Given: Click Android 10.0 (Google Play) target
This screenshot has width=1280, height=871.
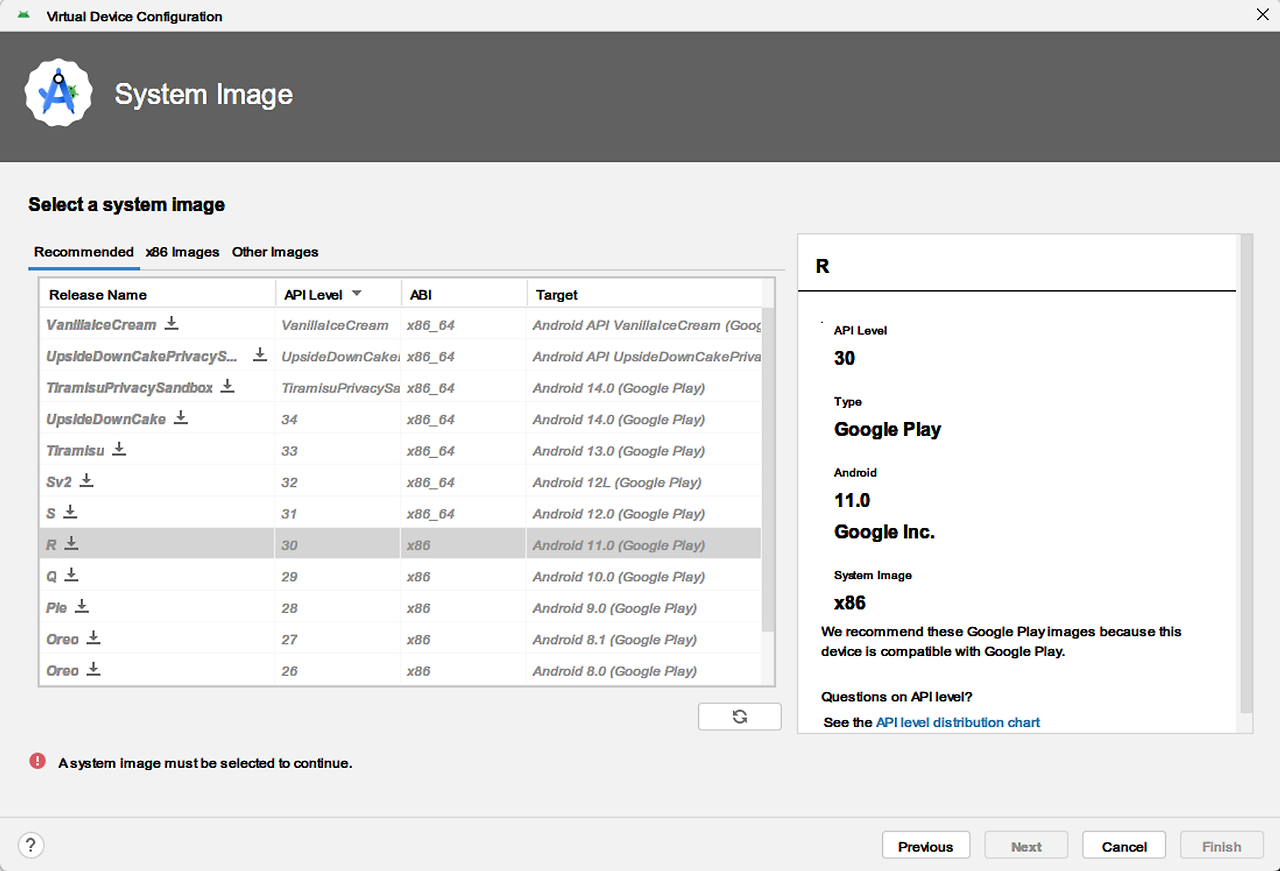Looking at the screenshot, I should click(618, 577).
